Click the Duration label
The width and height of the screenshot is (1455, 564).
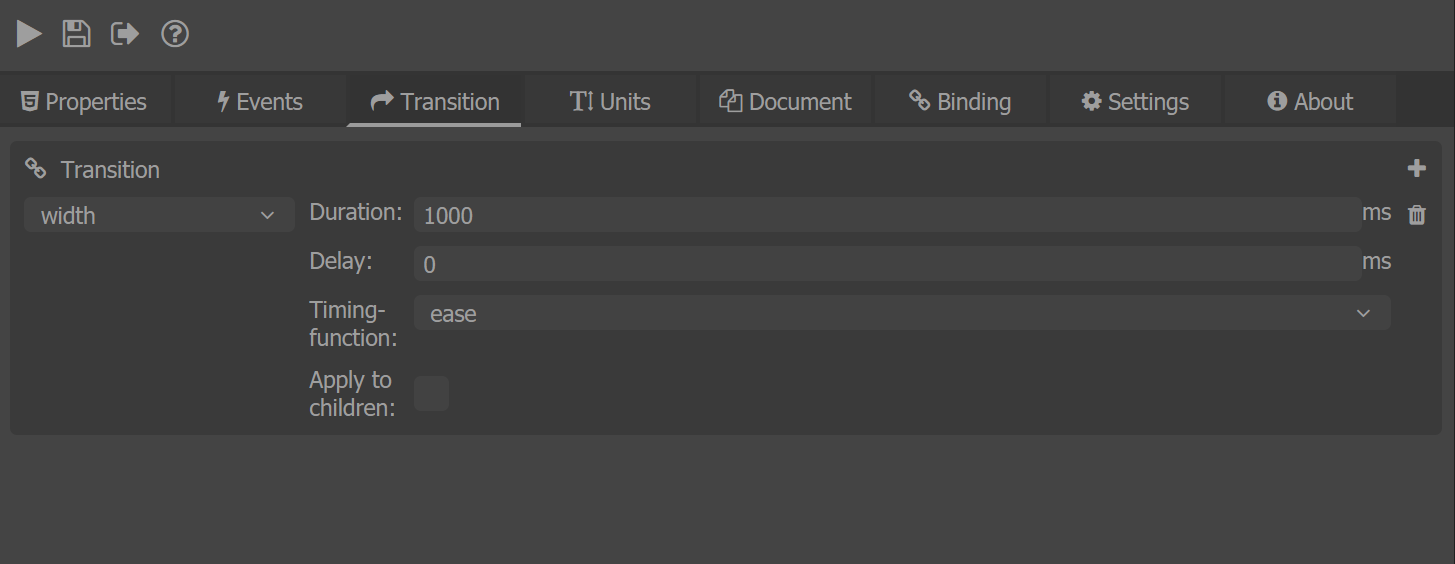point(356,212)
